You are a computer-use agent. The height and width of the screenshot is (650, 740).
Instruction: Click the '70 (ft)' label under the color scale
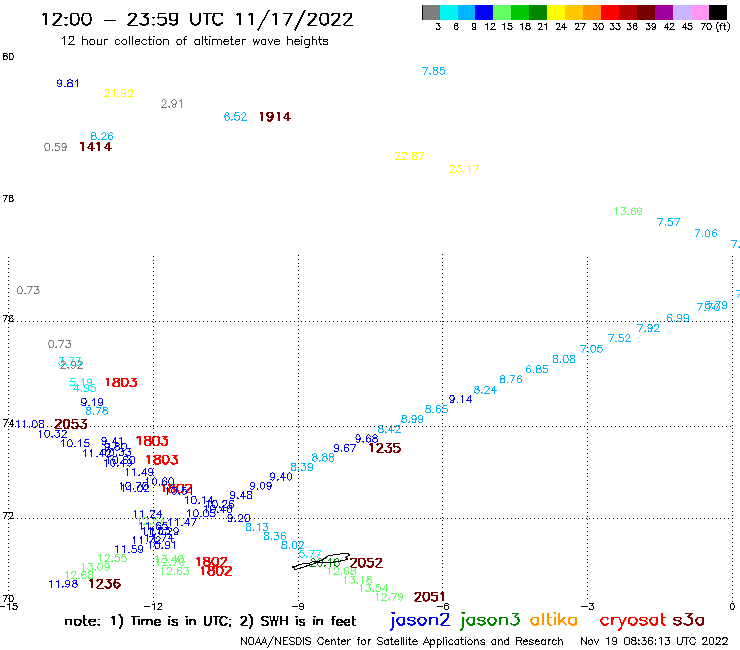click(715, 26)
